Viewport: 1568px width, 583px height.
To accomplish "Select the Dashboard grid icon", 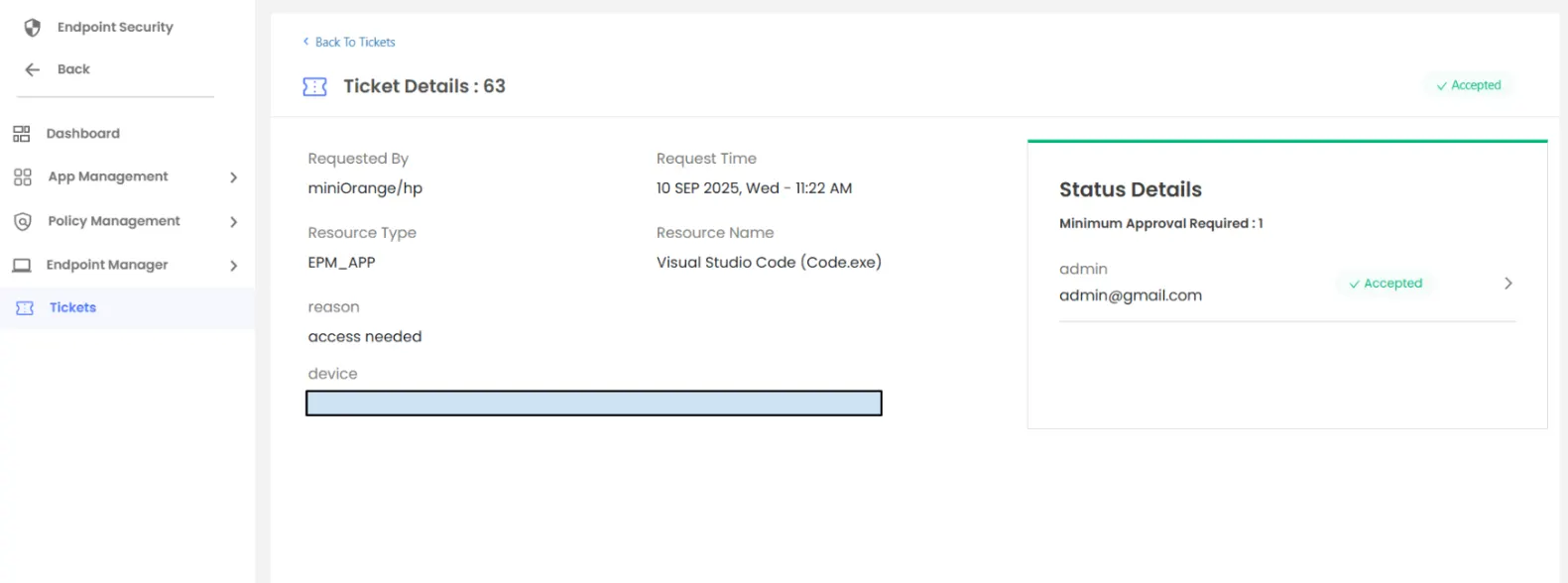I will (22, 133).
